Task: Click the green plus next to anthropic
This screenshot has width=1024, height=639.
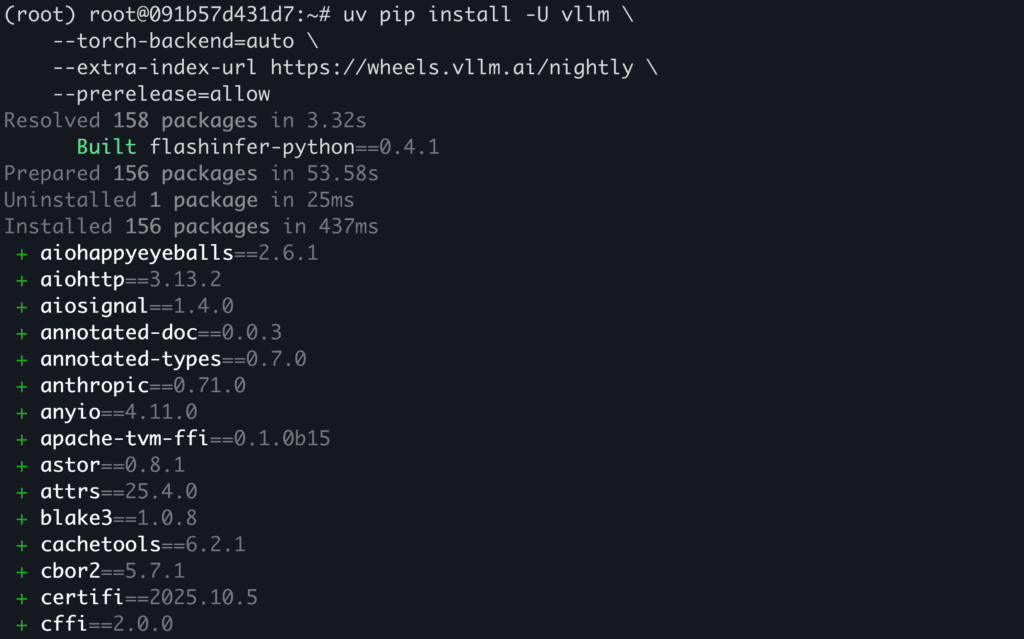Action: tap(21, 385)
